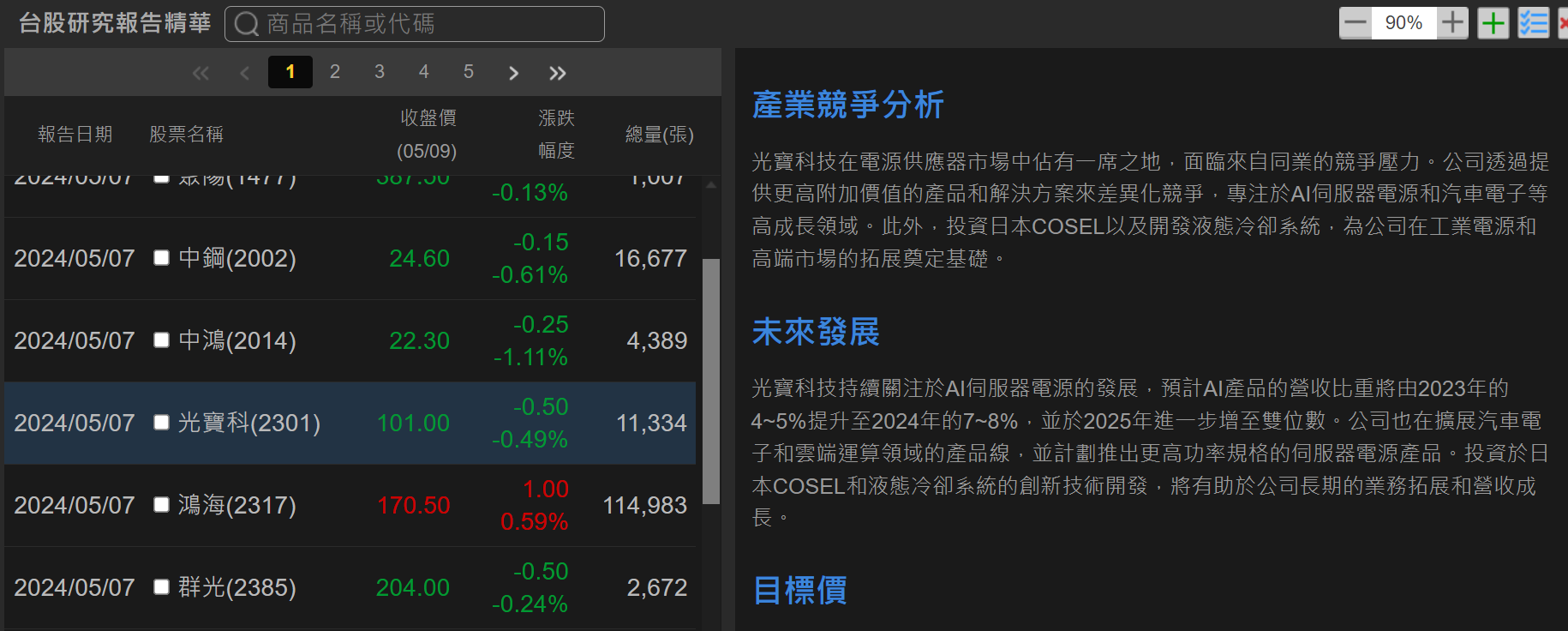Click the green add button
The height and width of the screenshot is (631, 1568).
click(1493, 23)
